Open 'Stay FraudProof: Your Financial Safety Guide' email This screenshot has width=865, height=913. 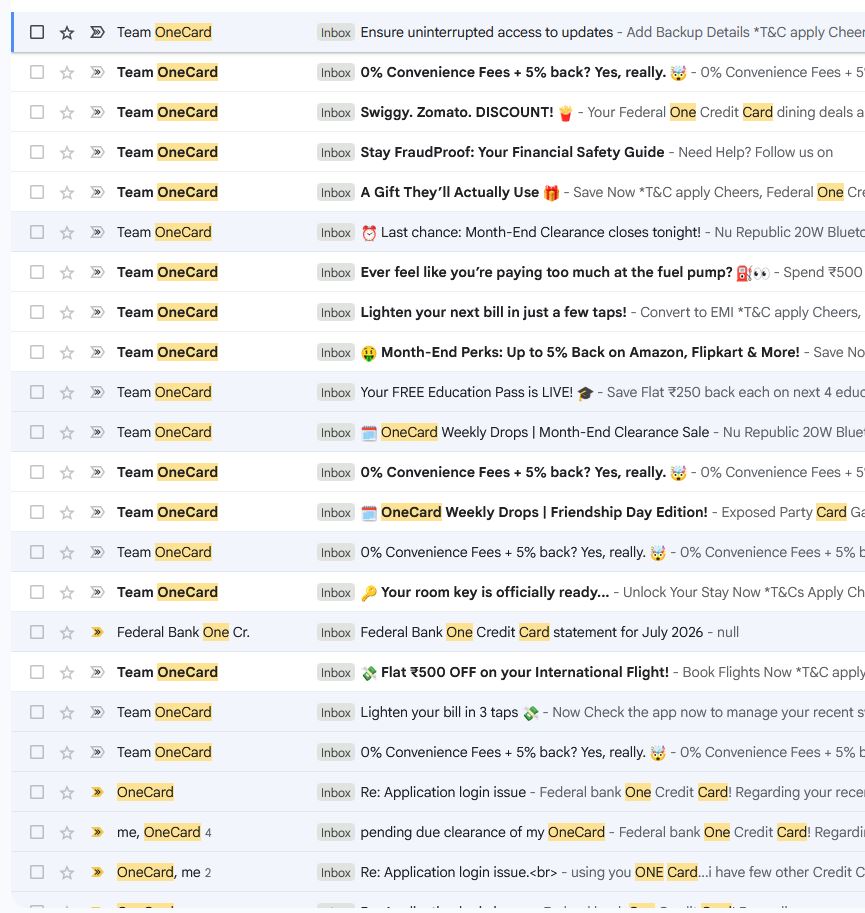tap(512, 152)
